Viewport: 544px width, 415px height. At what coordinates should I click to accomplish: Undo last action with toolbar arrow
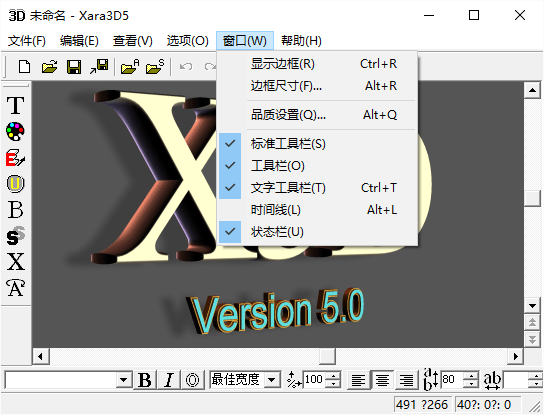tap(186, 66)
